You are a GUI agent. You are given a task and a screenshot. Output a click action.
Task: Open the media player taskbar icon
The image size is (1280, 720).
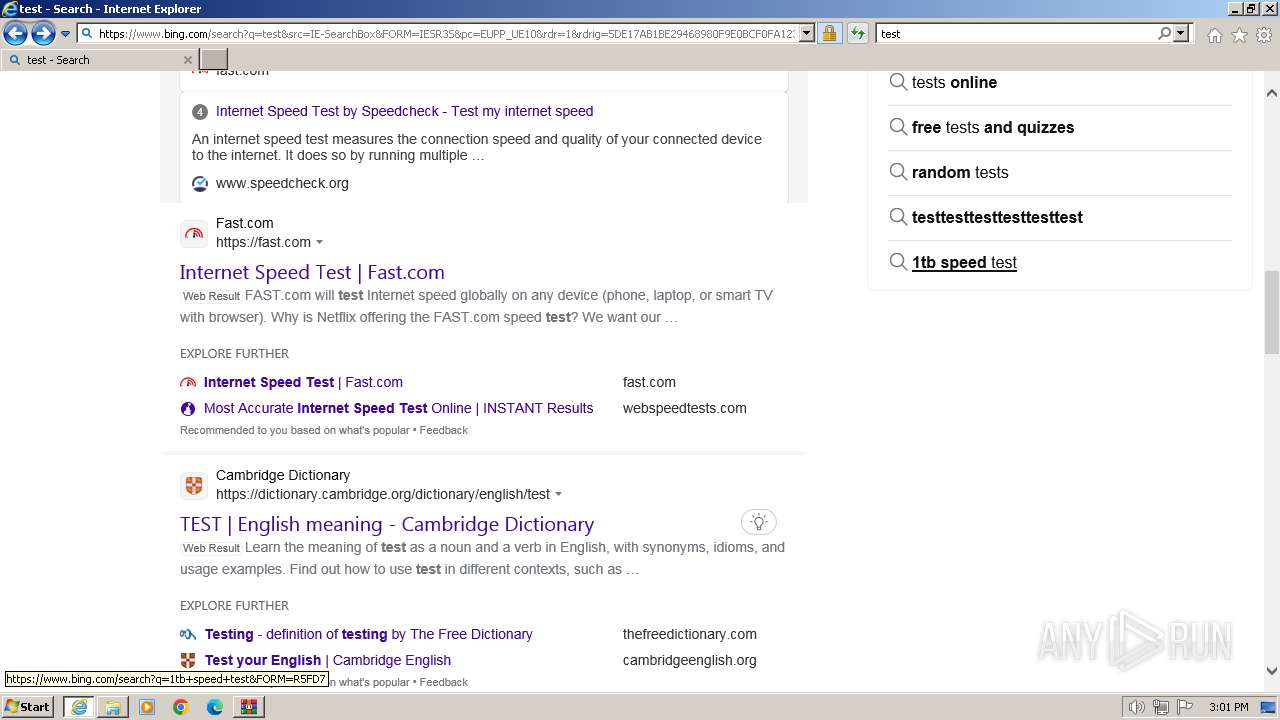[147, 707]
